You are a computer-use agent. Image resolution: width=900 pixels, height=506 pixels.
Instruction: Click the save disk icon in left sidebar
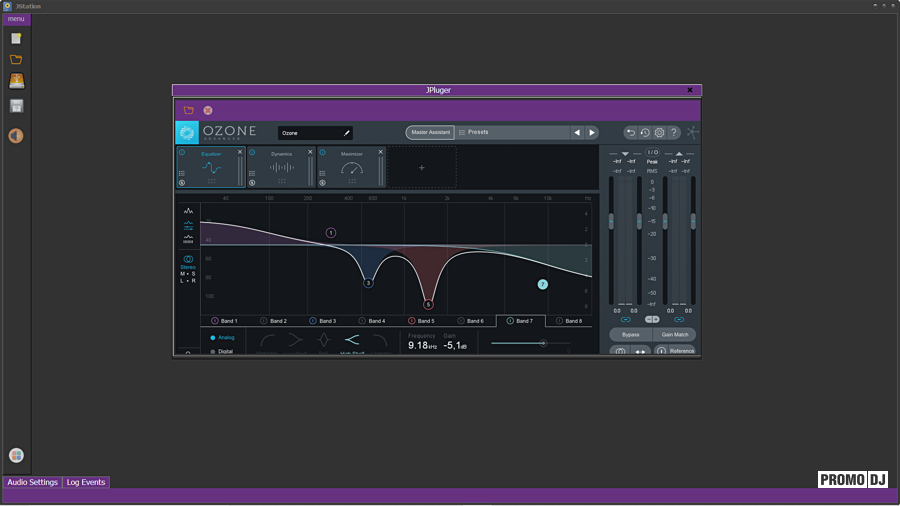(x=16, y=106)
